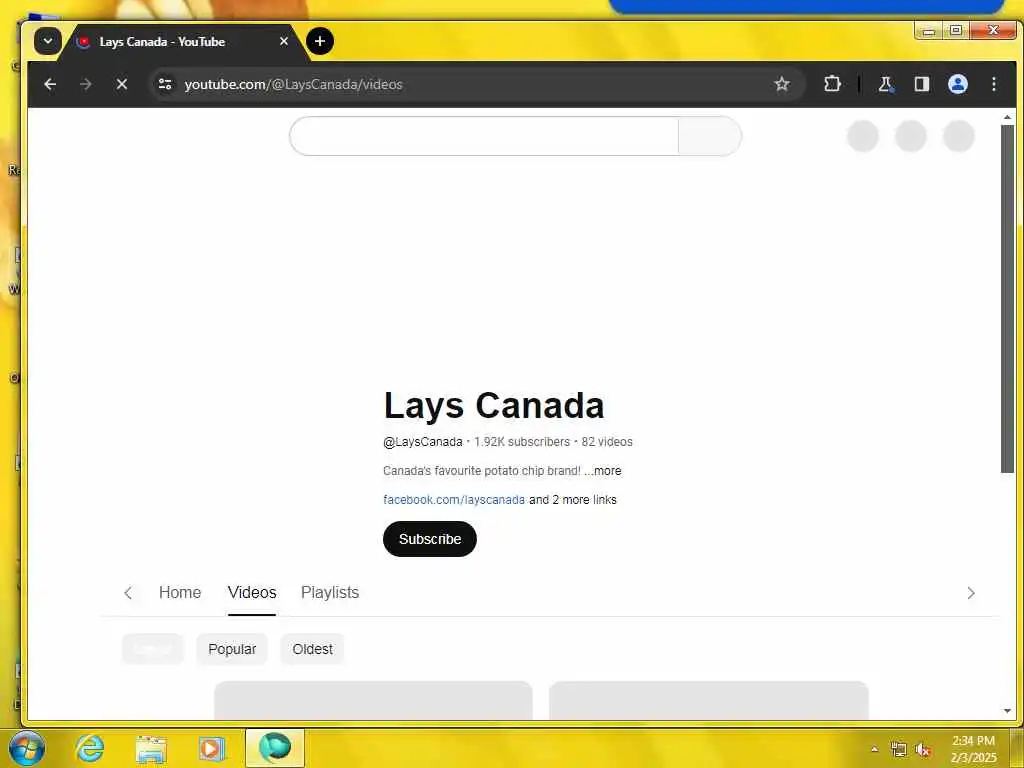Viewport: 1024px width, 768px height.
Task: Click the page vertical scrollbar thumb
Action: 1007,298
